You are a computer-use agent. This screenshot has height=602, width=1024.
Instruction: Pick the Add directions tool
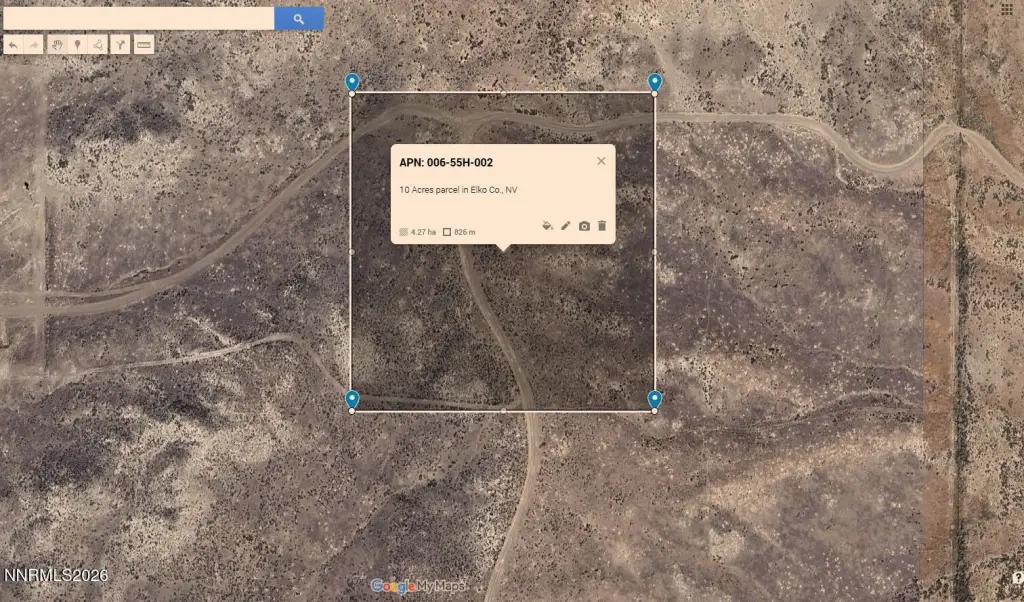point(120,45)
